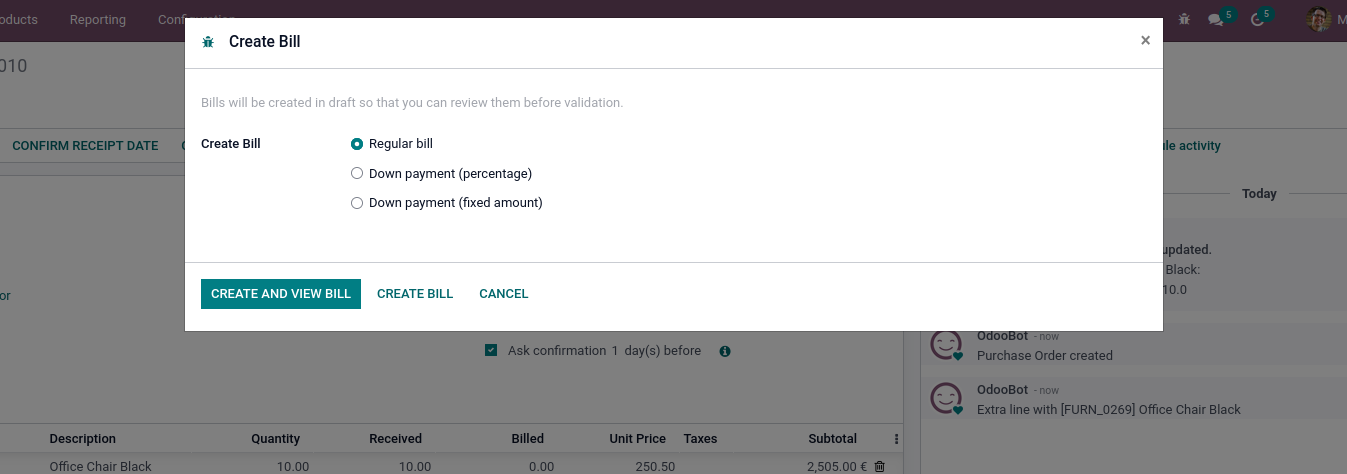The width and height of the screenshot is (1347, 474).
Task: Open optional columns menu in table header
Action: (896, 439)
